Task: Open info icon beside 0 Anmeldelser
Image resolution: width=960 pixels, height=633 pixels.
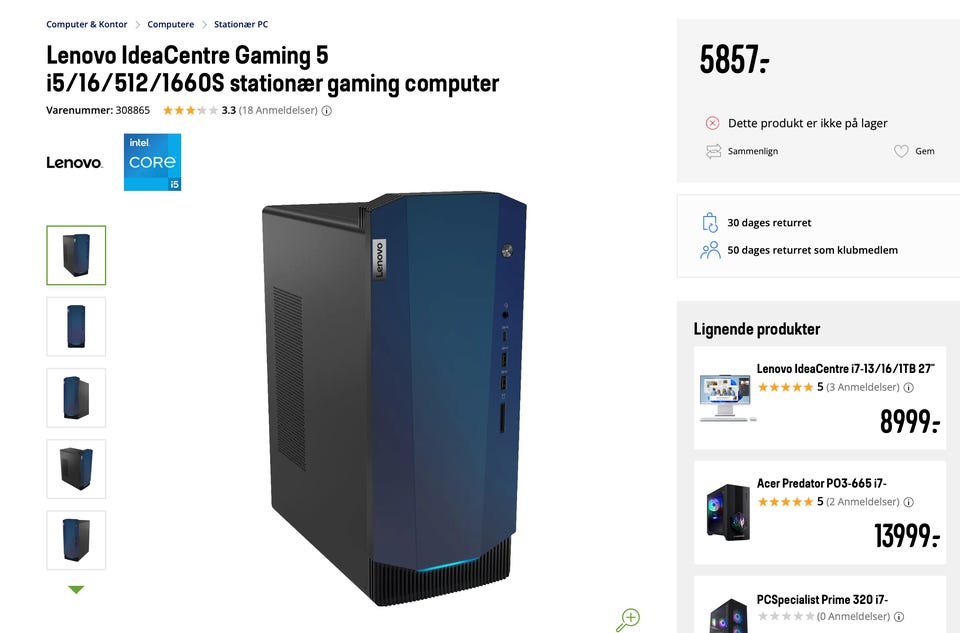Action: (x=899, y=616)
